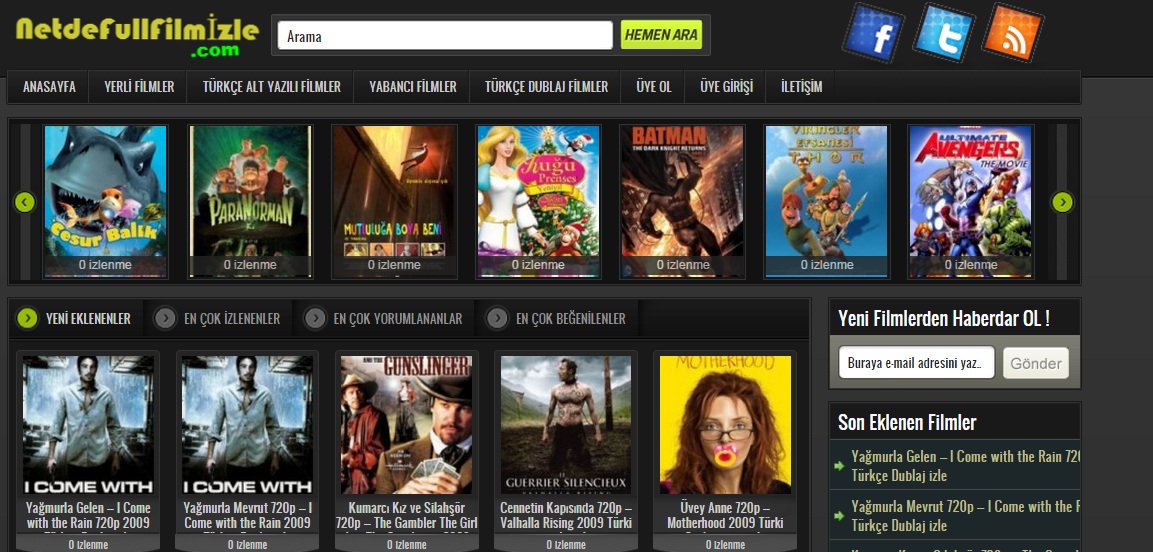Viewport: 1153px width, 552px height.
Task: Open sidebar link Yağmurla Gelen Türkçe Dublaj
Action: click(965, 466)
